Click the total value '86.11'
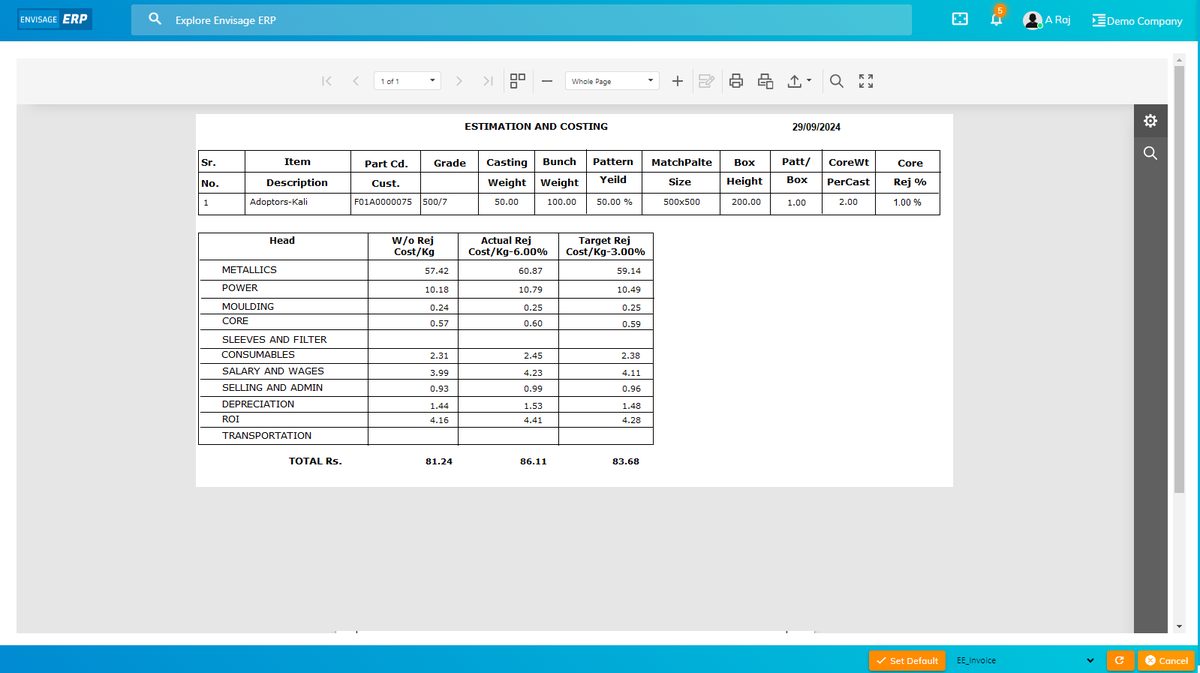The width and height of the screenshot is (1200, 673). click(x=533, y=462)
